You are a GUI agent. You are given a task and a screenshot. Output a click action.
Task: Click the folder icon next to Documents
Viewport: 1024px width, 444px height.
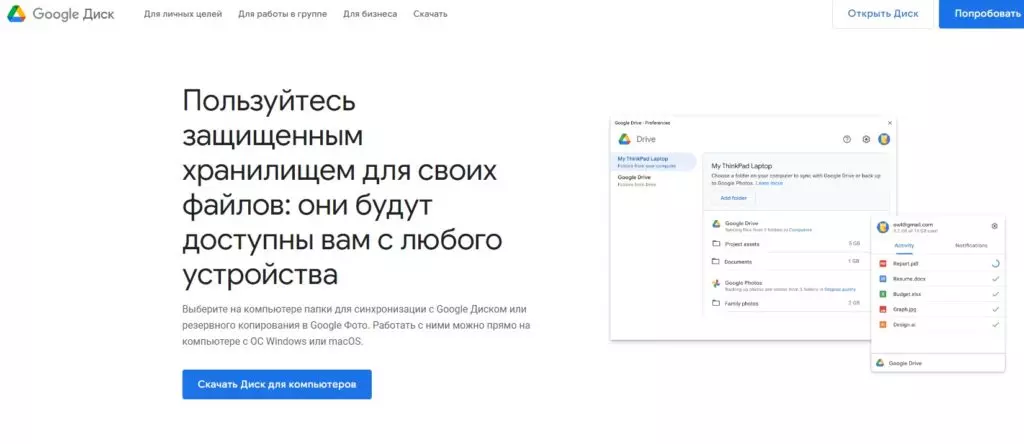716,261
